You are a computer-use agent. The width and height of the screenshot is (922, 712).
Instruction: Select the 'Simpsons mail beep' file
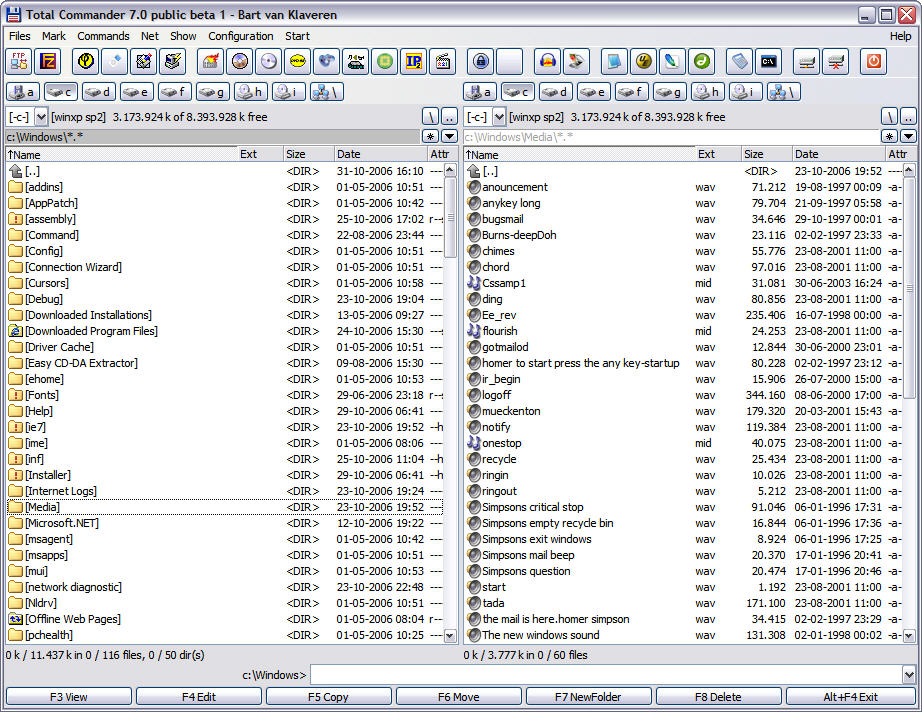pyautogui.click(x=683, y=555)
